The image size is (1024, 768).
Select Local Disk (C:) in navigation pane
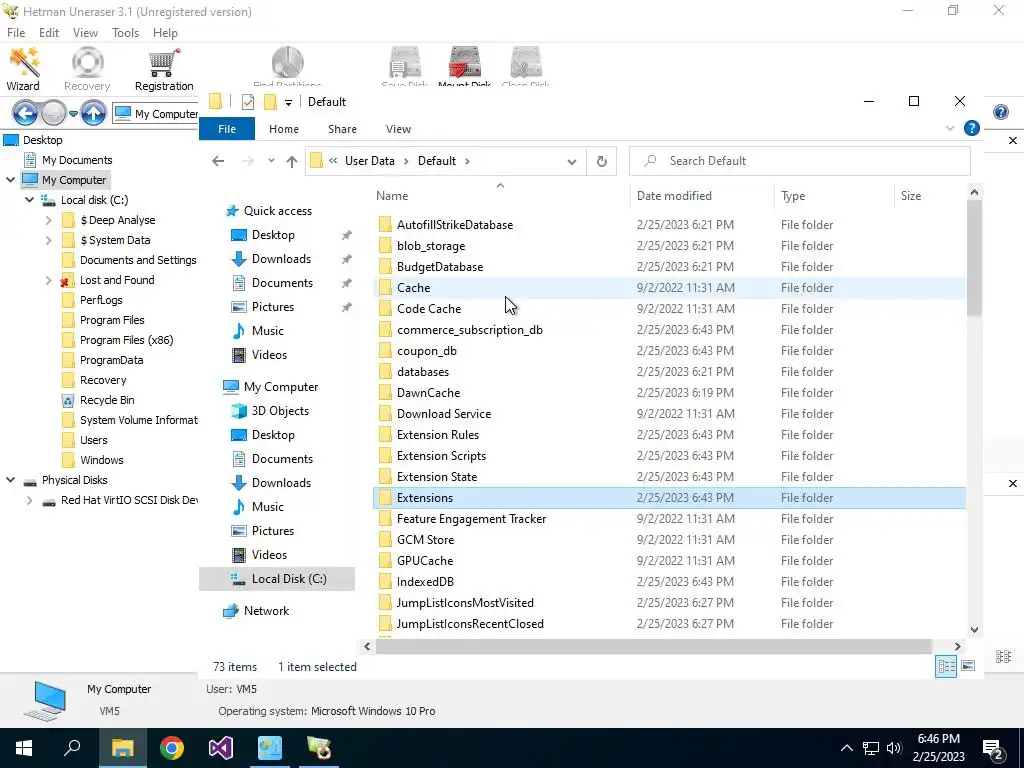[277, 579]
